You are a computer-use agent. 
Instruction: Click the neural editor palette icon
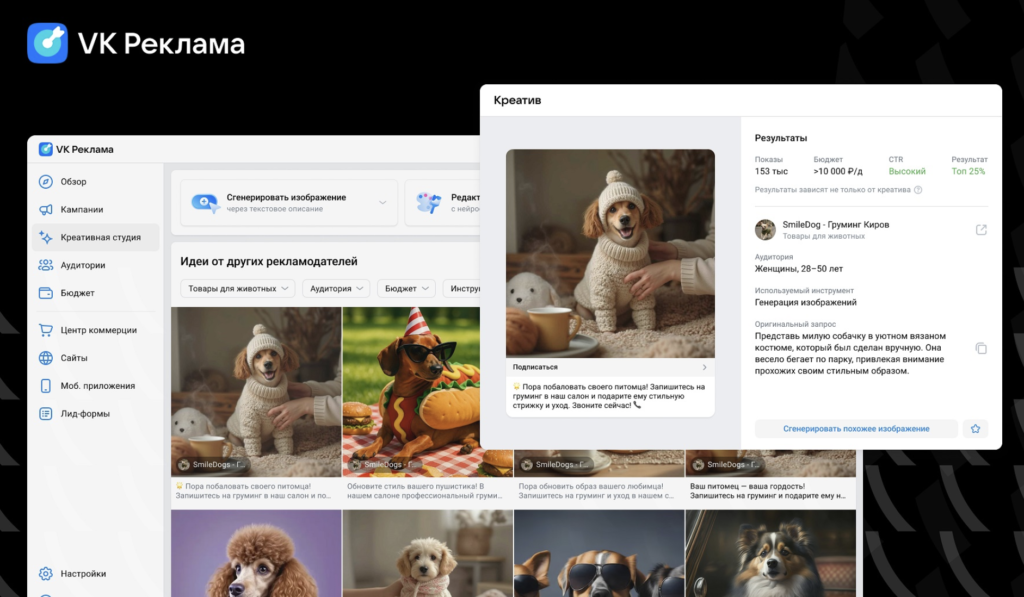(x=429, y=202)
